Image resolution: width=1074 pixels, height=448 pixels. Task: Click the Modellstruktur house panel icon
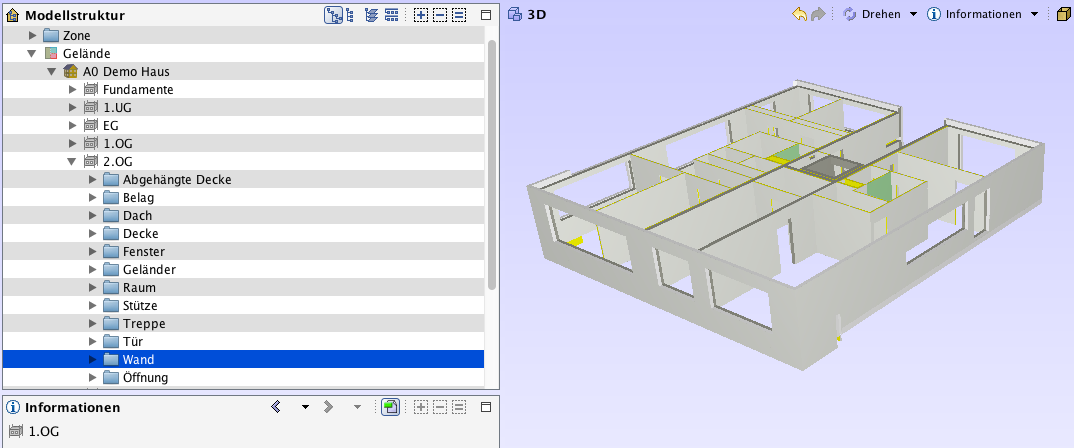13,15
